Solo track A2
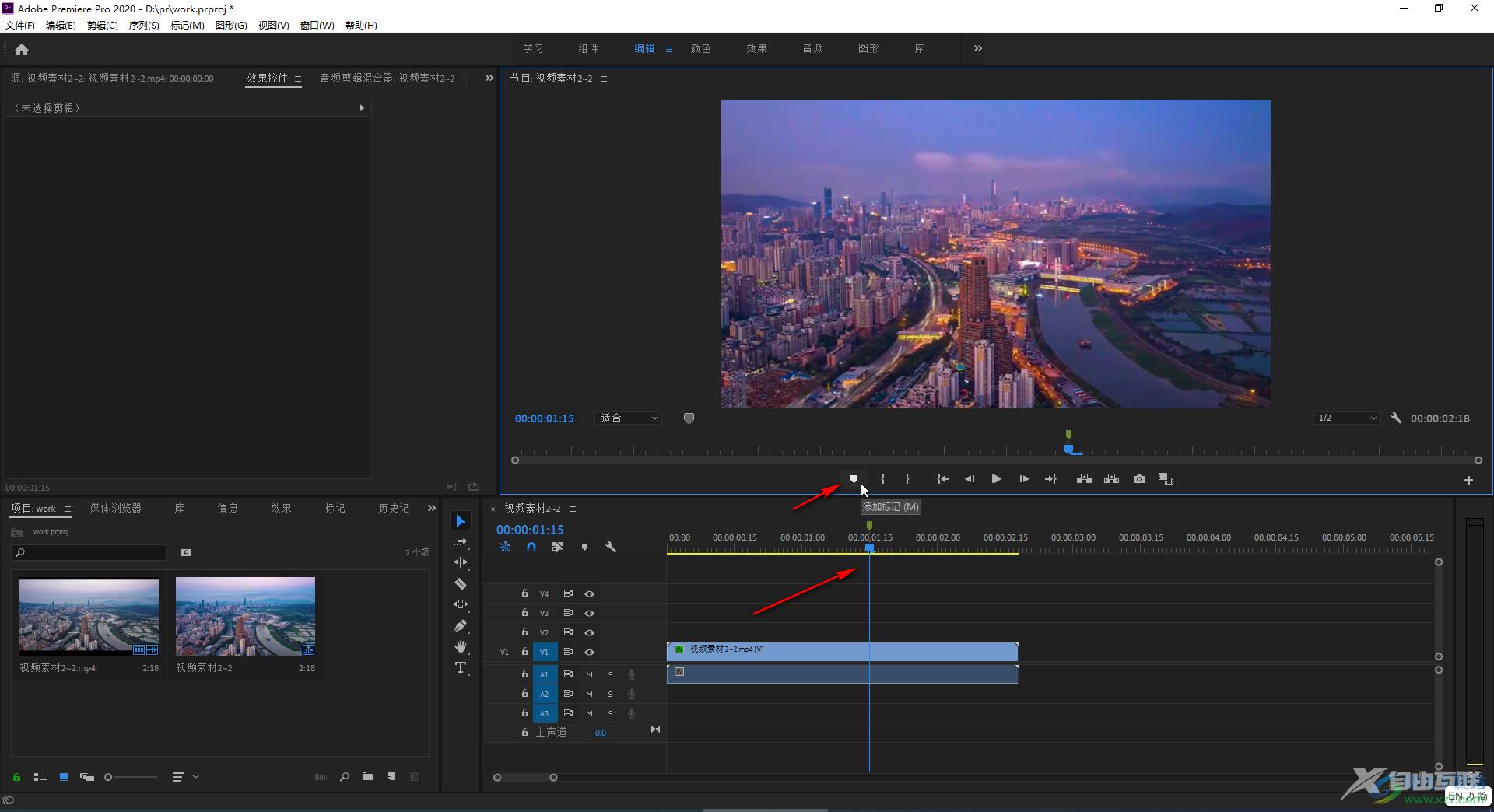The image size is (1494, 812). [x=610, y=694]
